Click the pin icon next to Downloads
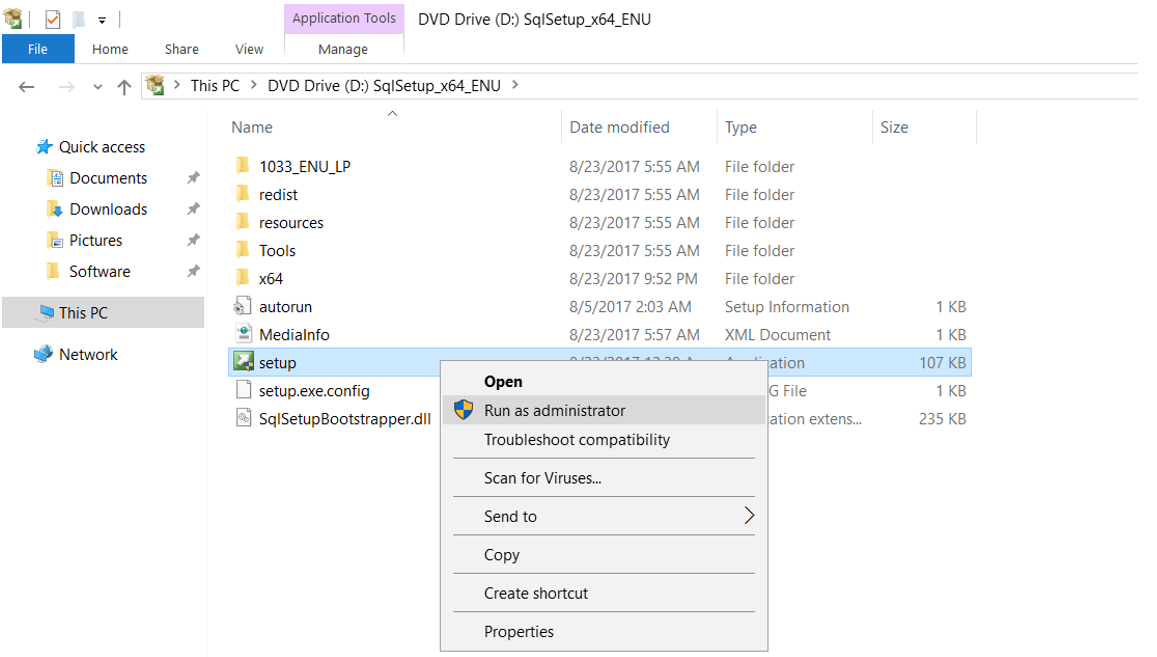The image size is (1157, 657). point(193,209)
